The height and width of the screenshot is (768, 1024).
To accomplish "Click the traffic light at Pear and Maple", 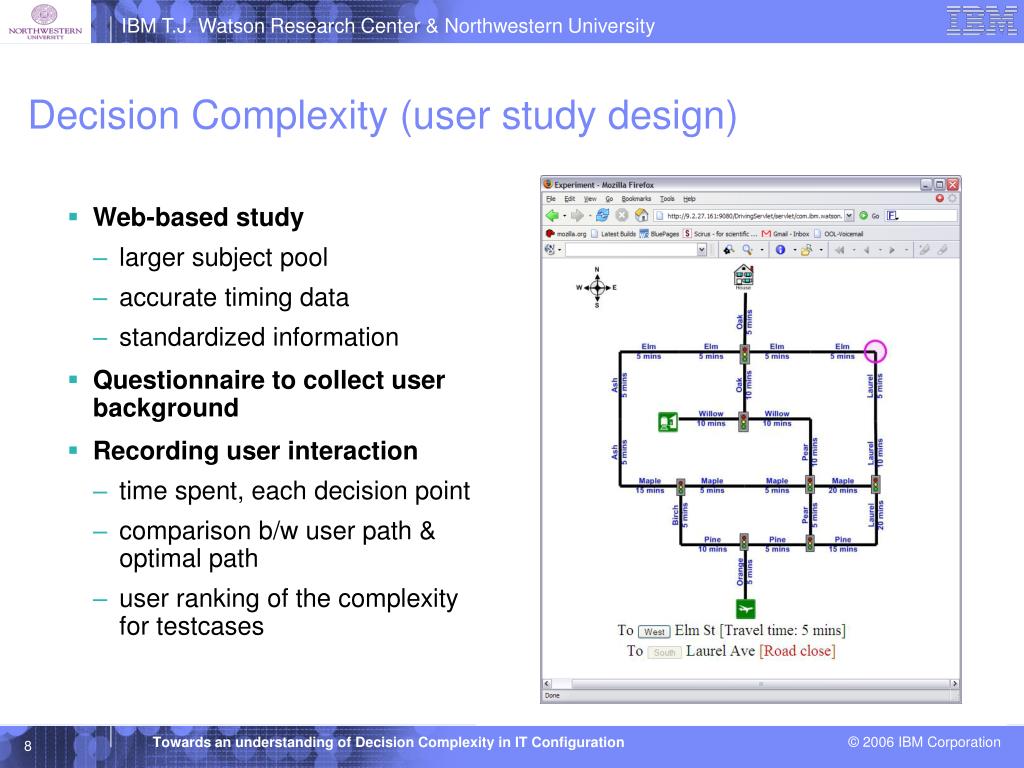I will 810,485.
